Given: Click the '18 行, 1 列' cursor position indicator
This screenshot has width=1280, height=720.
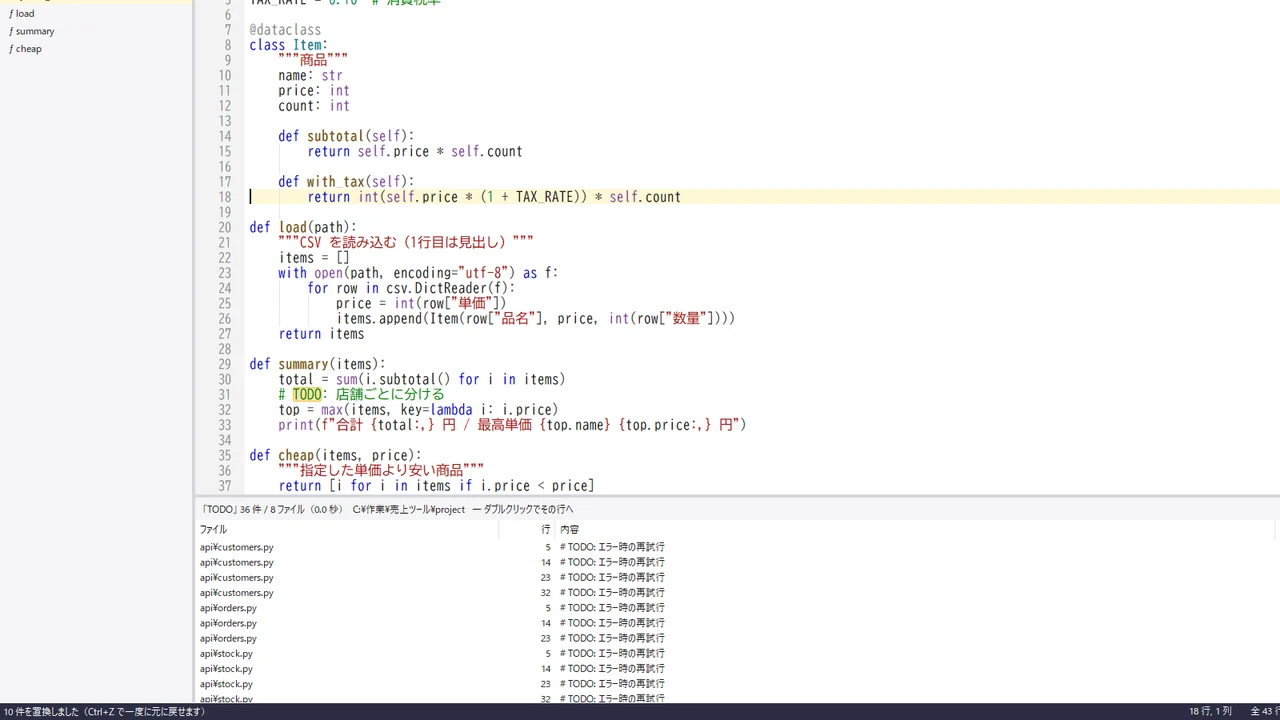Looking at the screenshot, I should [x=1210, y=712].
